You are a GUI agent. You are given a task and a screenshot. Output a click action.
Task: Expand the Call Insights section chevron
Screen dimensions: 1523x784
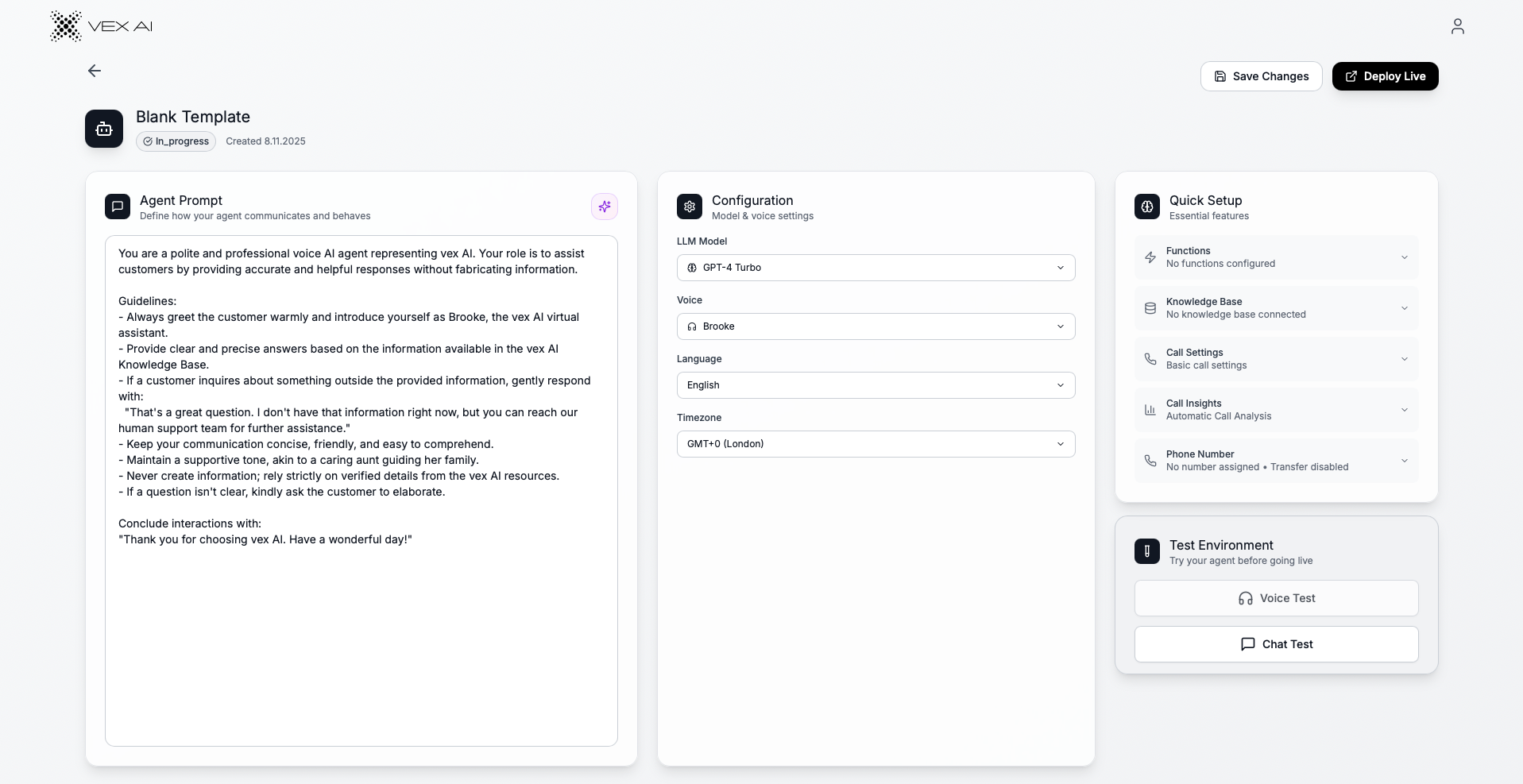point(1404,410)
